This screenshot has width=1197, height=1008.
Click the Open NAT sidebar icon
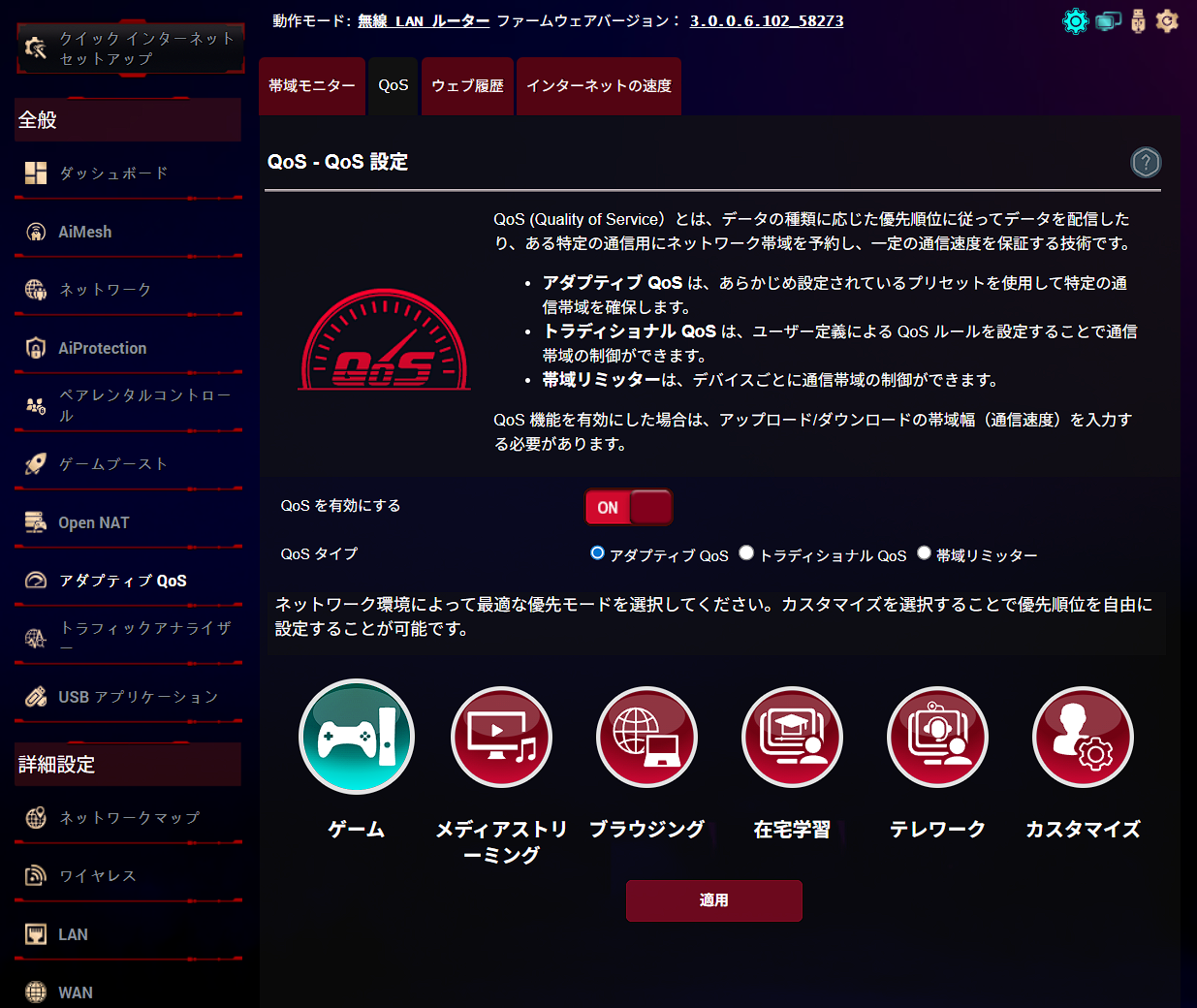(36, 522)
